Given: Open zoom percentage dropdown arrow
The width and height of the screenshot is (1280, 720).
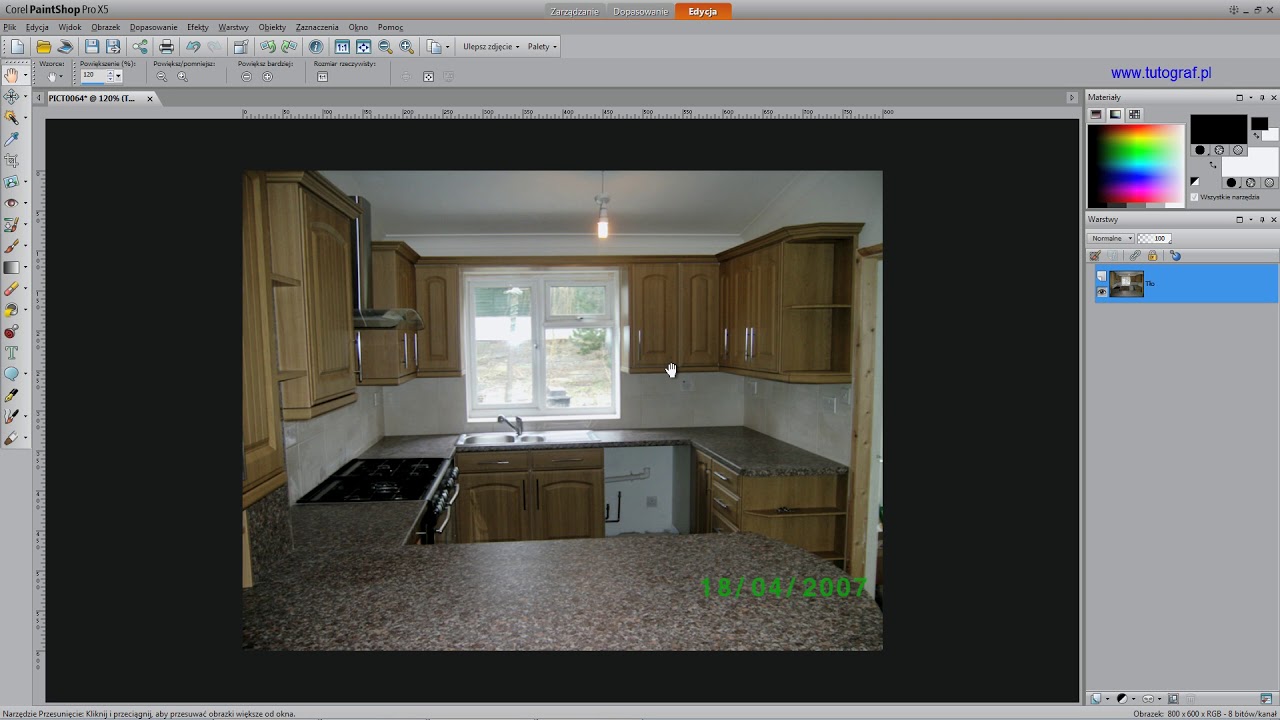Looking at the screenshot, I should tap(117, 76).
